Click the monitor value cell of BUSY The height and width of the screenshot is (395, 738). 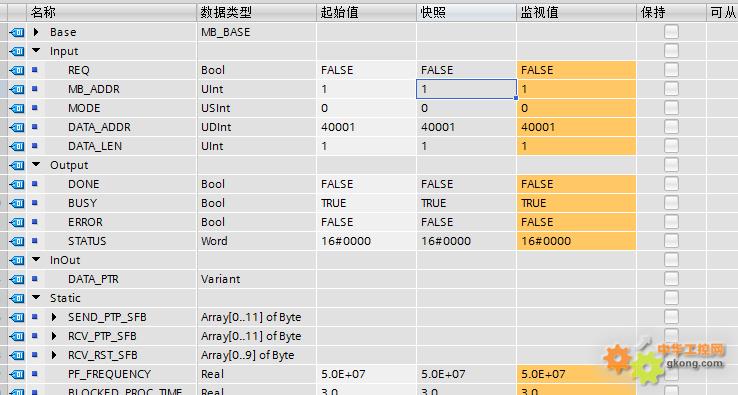[x=577, y=203]
